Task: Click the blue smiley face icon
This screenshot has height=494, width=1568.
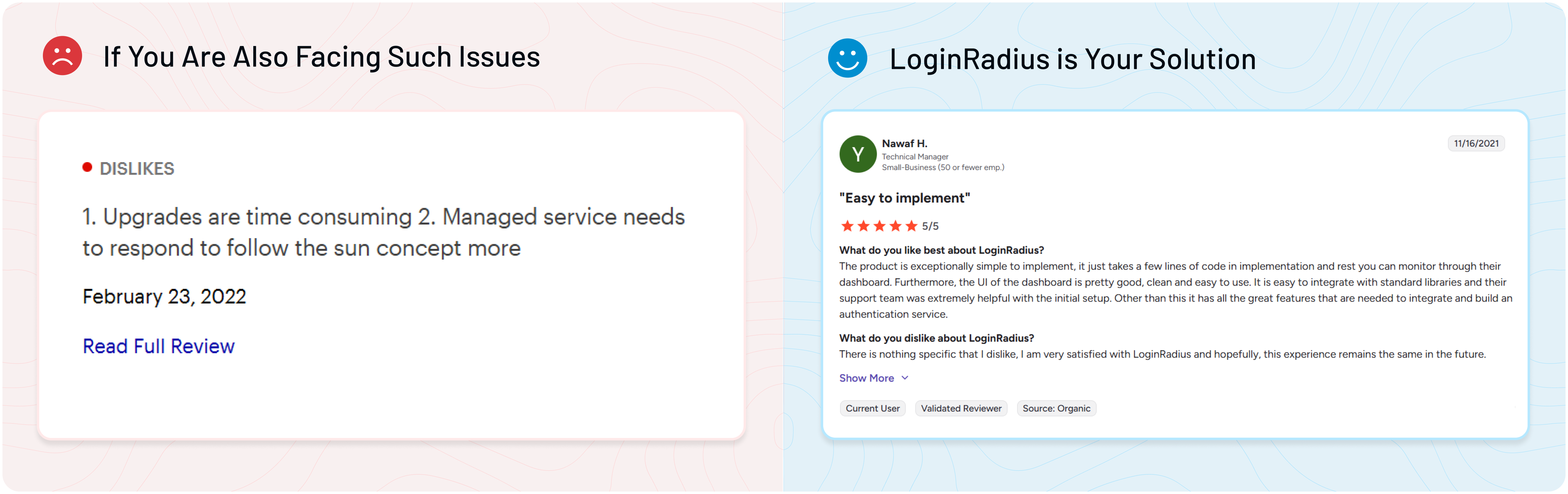Action: 847,58
